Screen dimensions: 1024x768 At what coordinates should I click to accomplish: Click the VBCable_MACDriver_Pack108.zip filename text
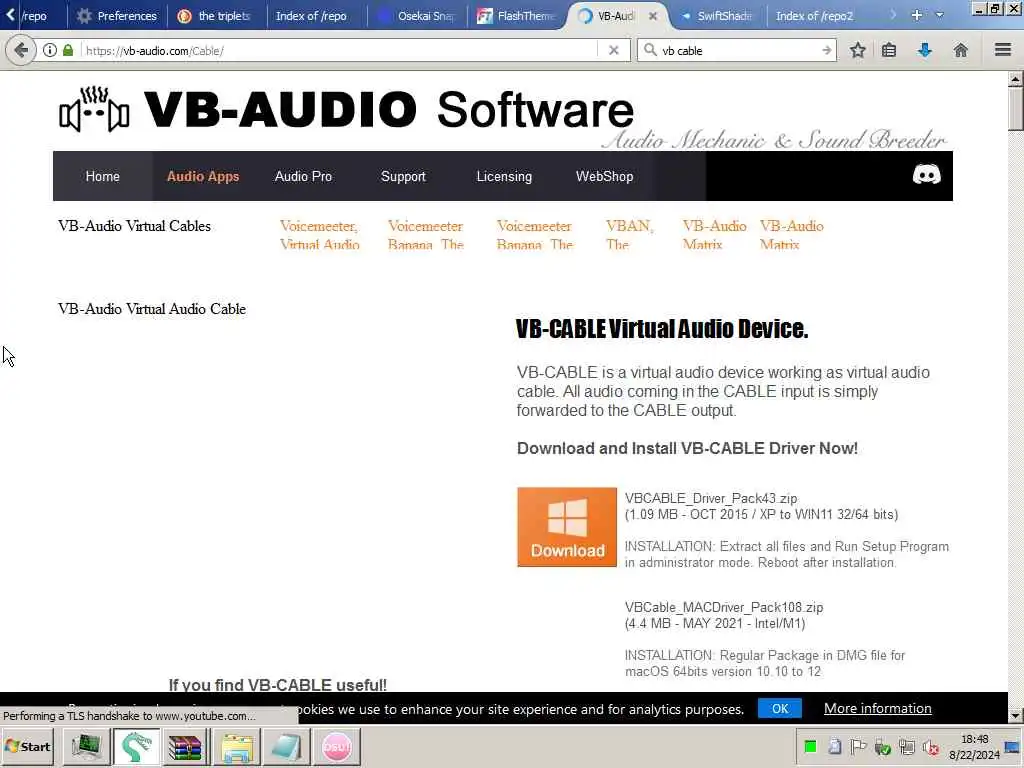coord(724,607)
